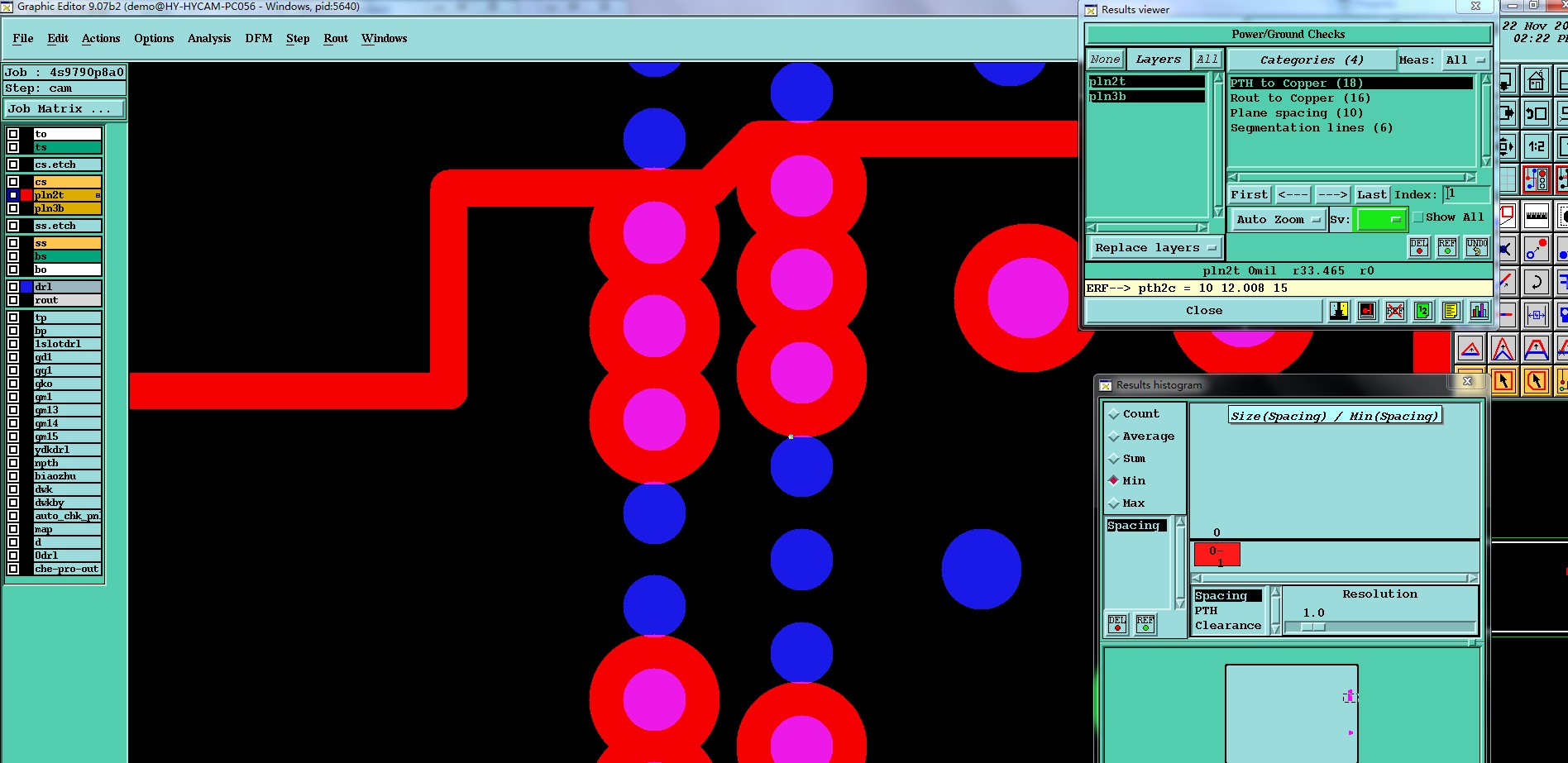Open the File menu
This screenshot has width=1568, height=763.
click(23, 38)
